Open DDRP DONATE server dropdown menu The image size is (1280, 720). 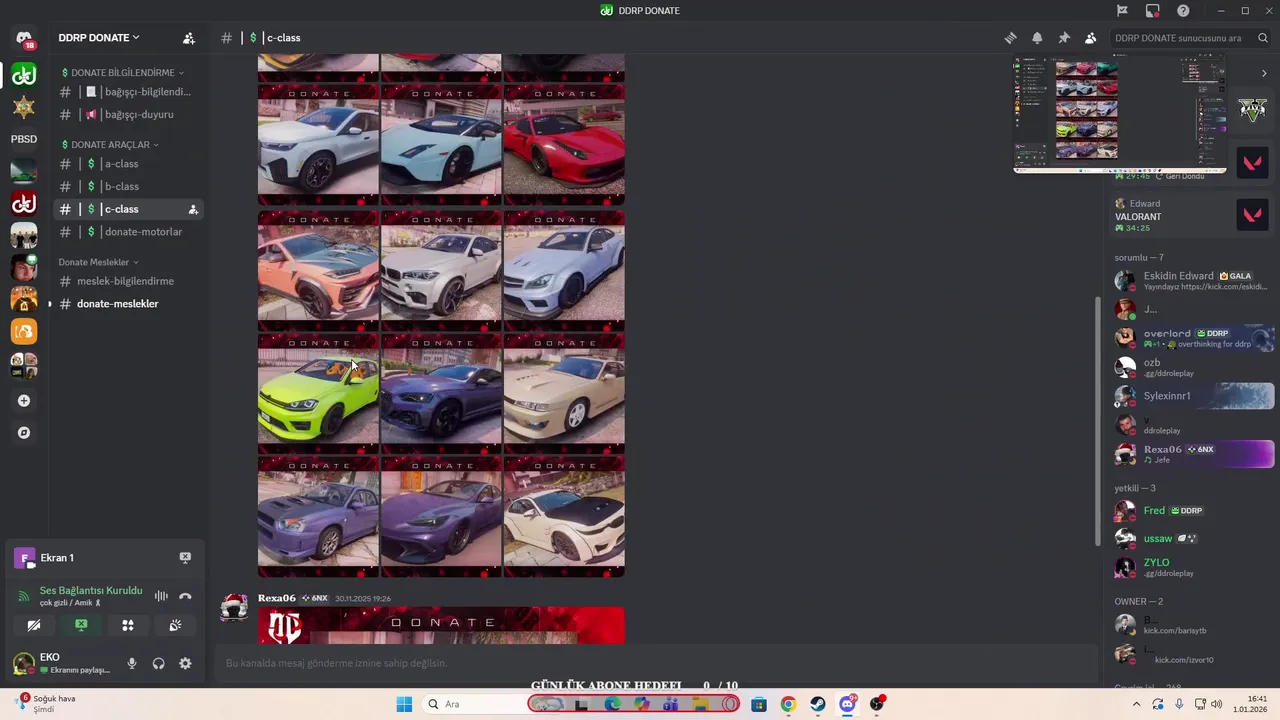(99, 38)
